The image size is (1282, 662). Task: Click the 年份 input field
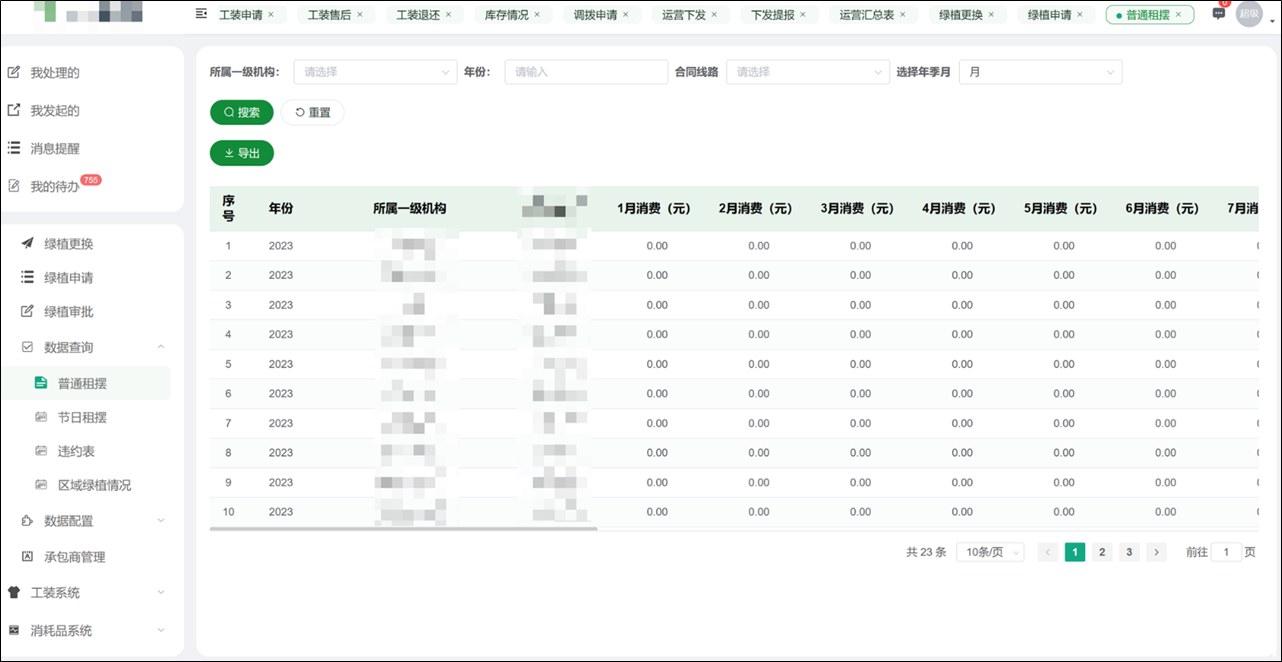tap(585, 72)
